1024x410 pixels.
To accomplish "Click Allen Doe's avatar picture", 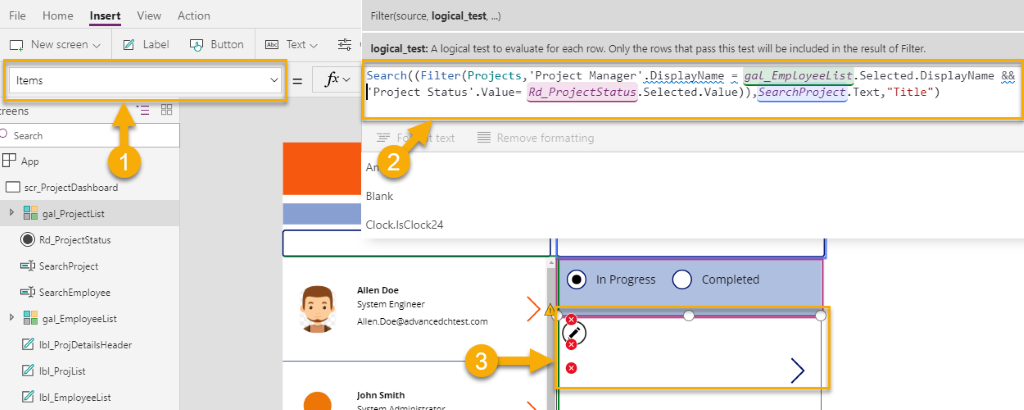I will [x=317, y=308].
